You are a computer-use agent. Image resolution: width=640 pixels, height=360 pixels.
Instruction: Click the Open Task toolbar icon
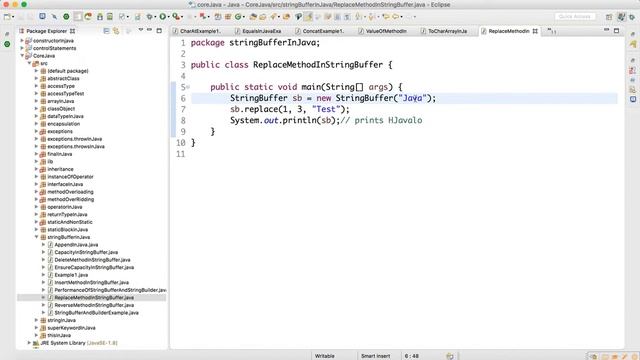[x=263, y=17]
